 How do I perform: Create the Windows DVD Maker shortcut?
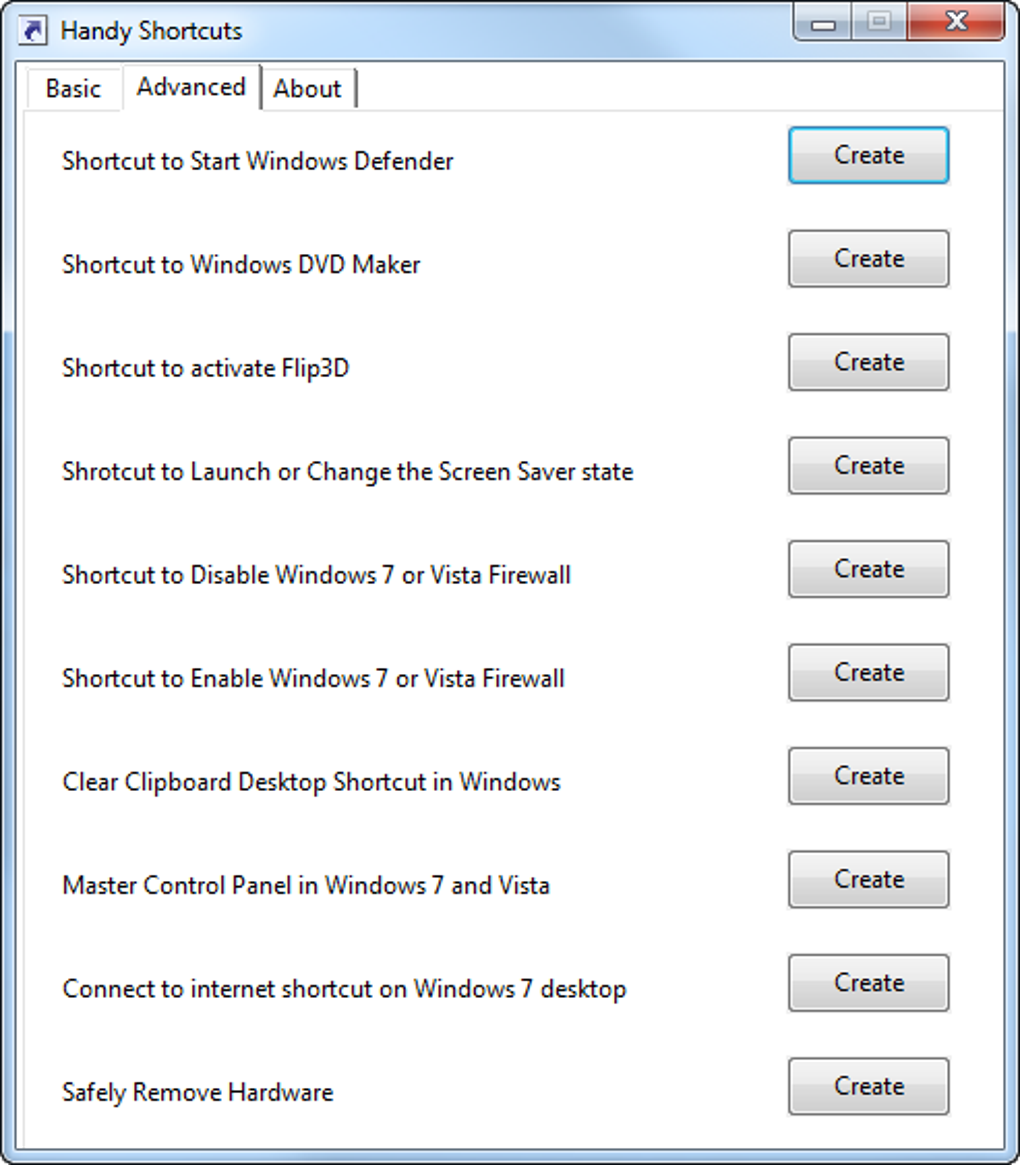[868, 259]
